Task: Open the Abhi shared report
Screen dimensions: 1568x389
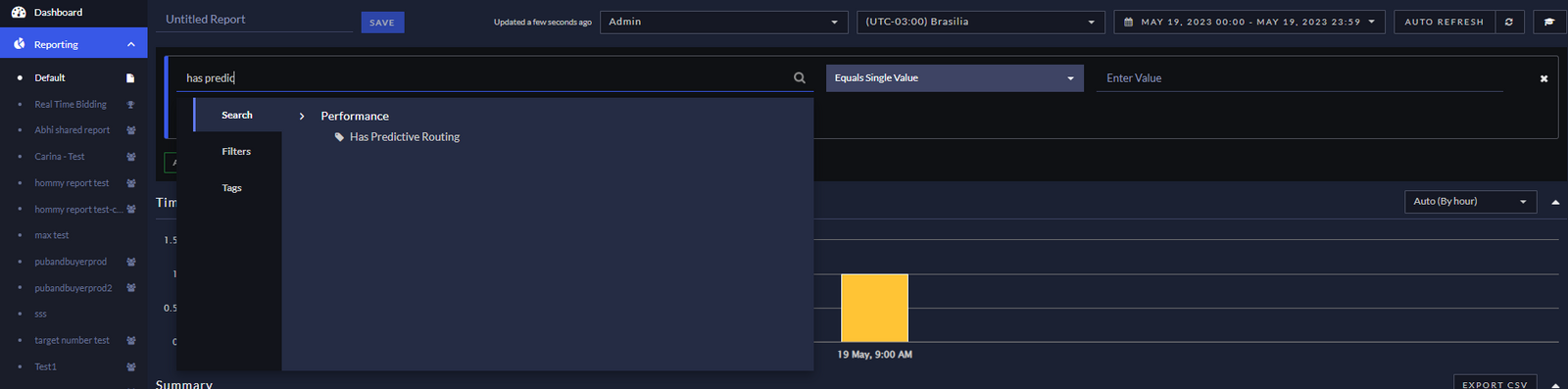Action: coord(73,130)
